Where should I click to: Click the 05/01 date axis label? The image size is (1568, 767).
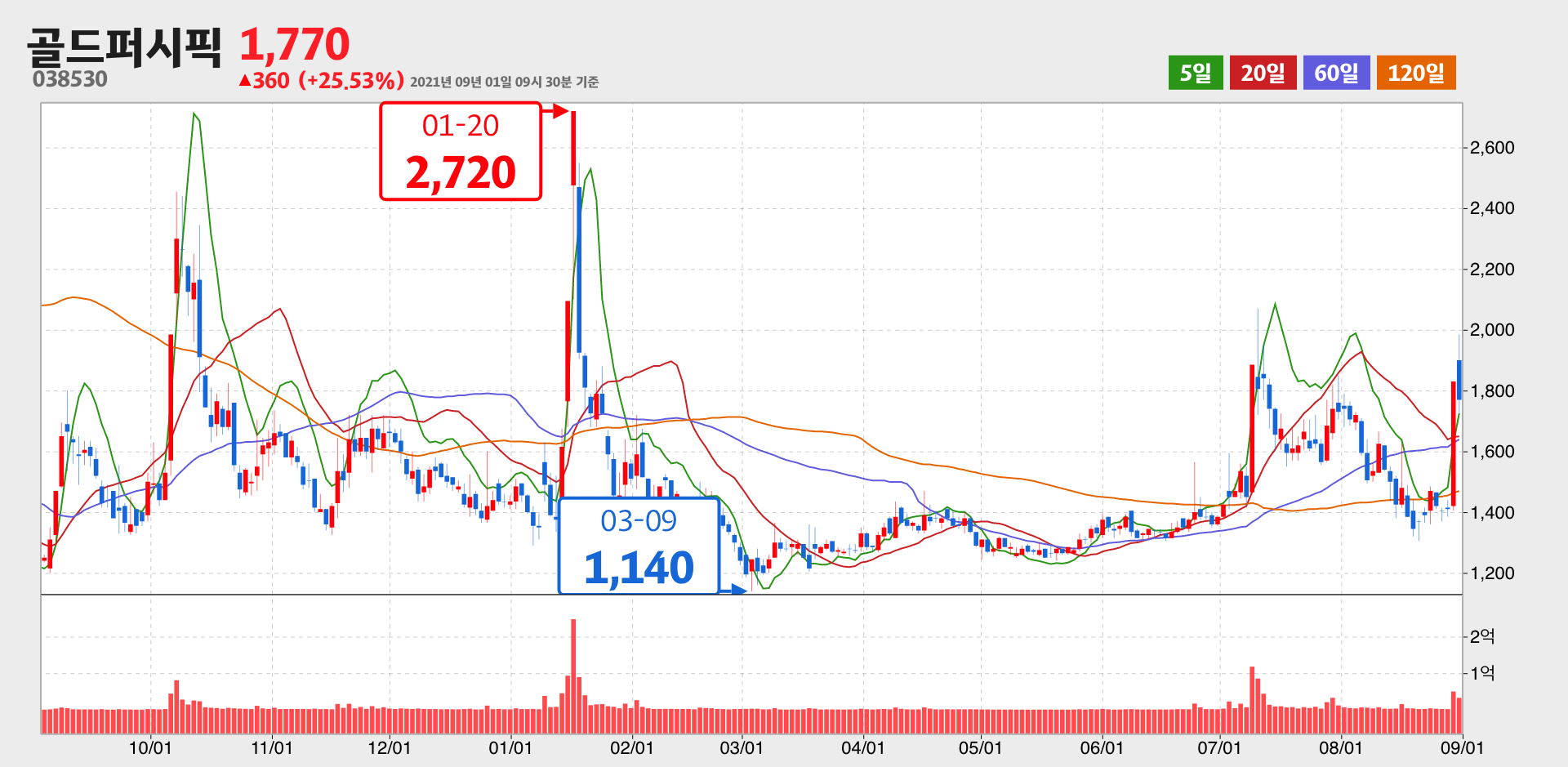(980, 748)
